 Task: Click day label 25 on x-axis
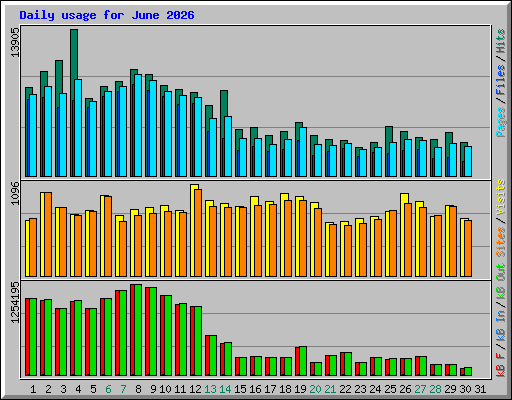coord(390,389)
